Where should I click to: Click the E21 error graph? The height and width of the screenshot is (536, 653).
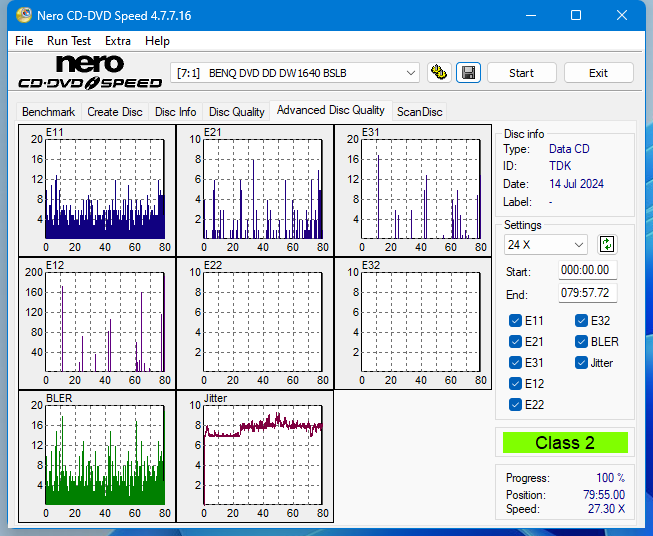tap(255, 190)
